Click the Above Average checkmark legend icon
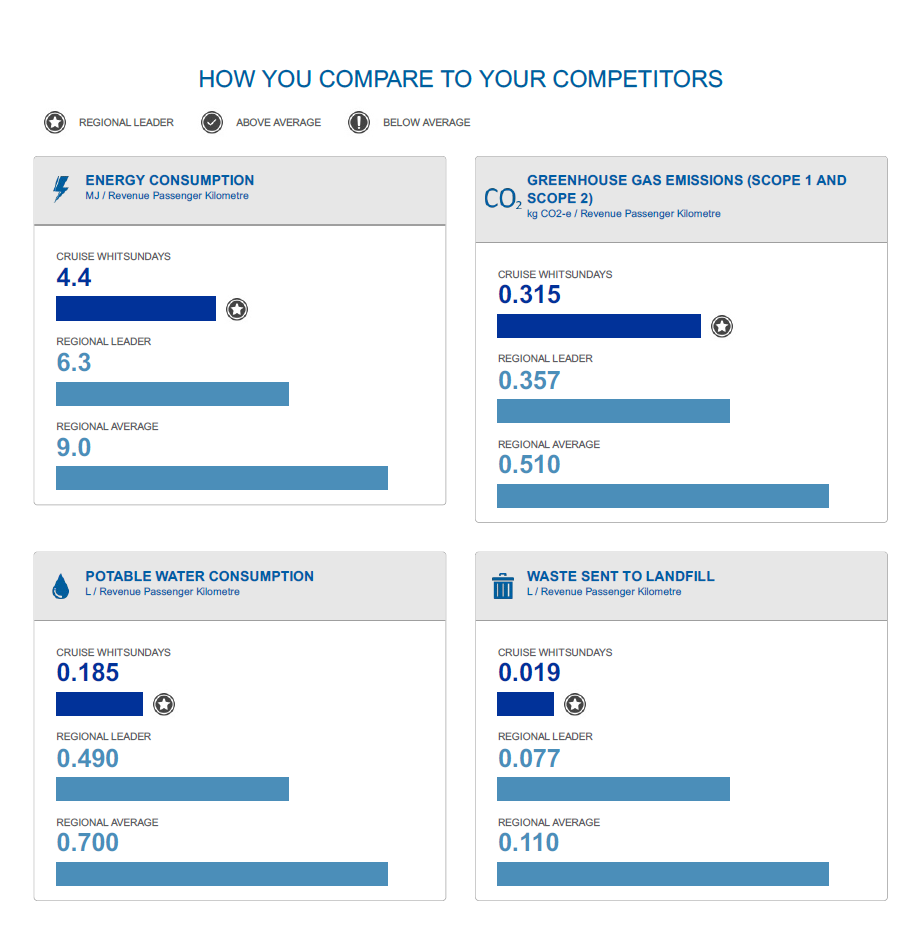The image size is (922, 937). pos(211,123)
